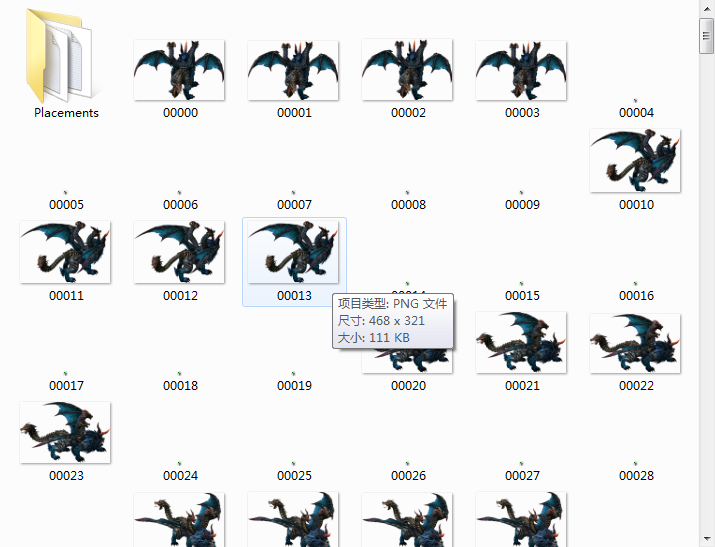This screenshot has height=547, width=715.
Task: Click file name 00019
Action: (x=294, y=386)
